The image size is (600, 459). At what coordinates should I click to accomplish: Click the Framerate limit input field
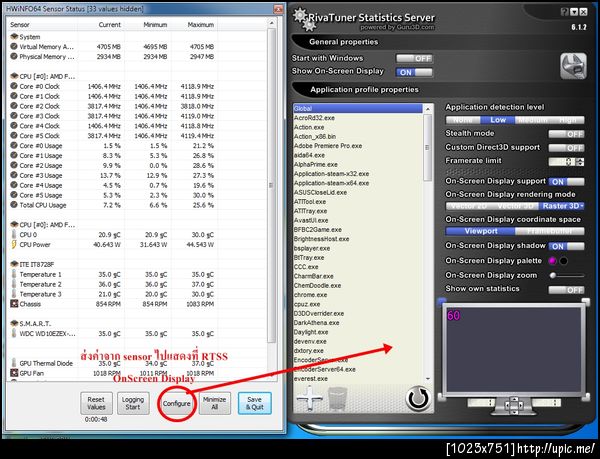562,162
